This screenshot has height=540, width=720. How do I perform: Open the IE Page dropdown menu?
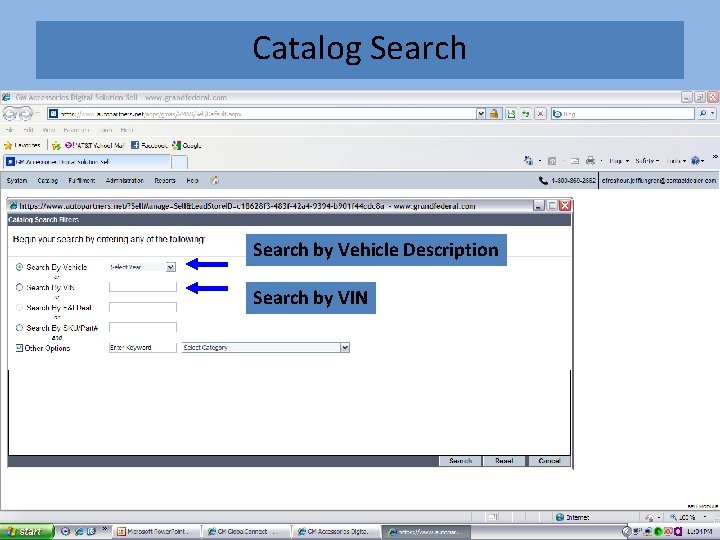pos(619,161)
